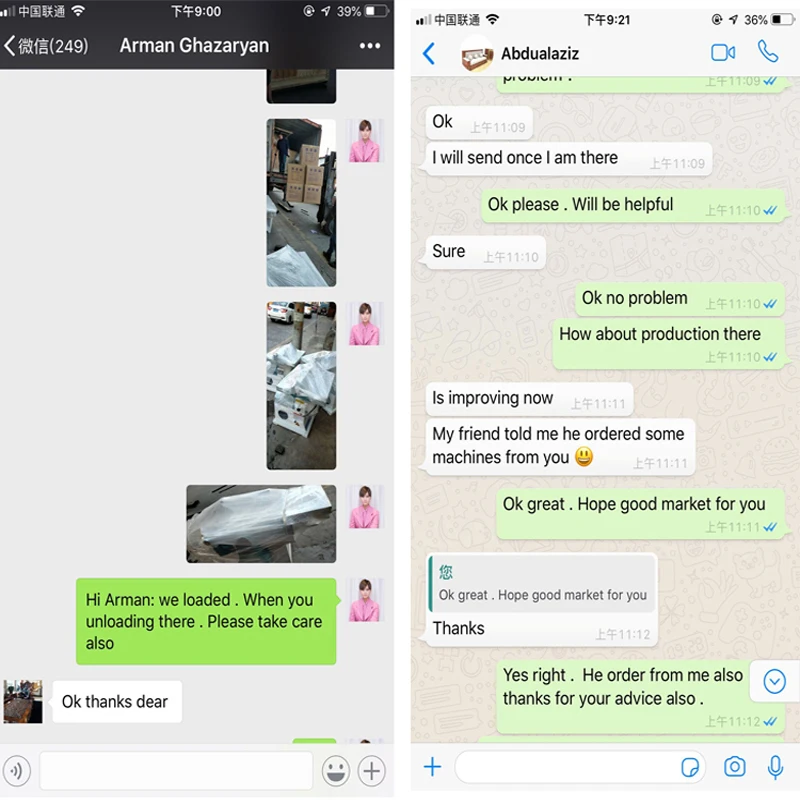800x800 pixels.
Task: Start a voice call with Abdualaziz
Action: click(x=768, y=52)
